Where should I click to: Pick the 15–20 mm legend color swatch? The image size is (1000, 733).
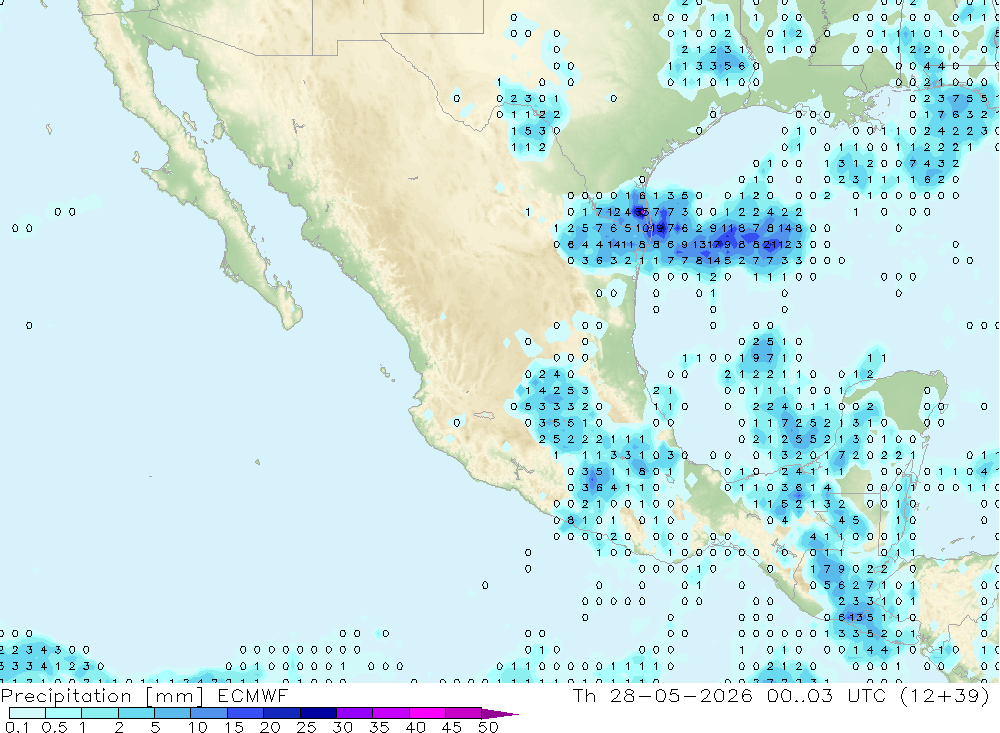tap(246, 713)
